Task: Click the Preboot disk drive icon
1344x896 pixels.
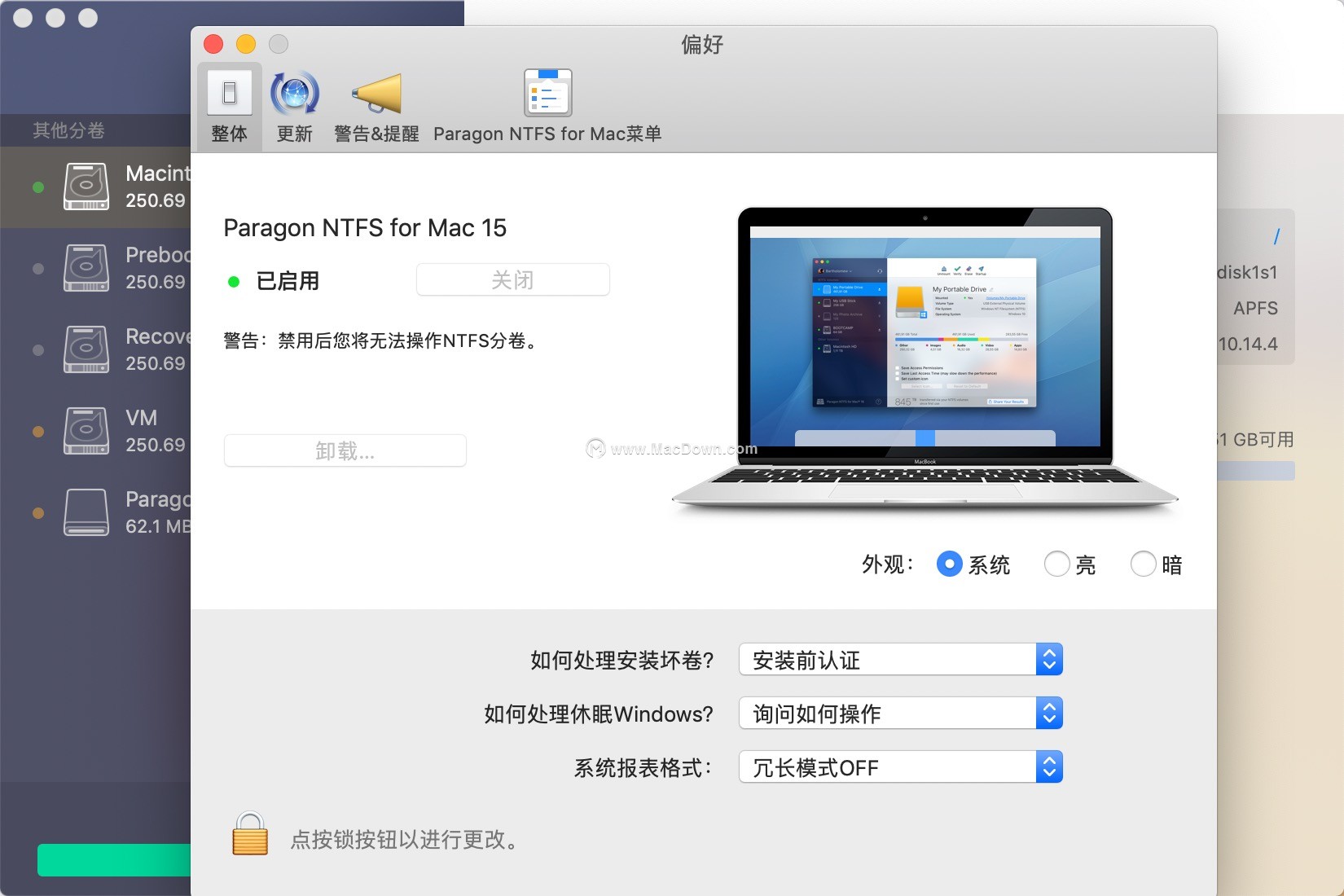Action: [86, 268]
